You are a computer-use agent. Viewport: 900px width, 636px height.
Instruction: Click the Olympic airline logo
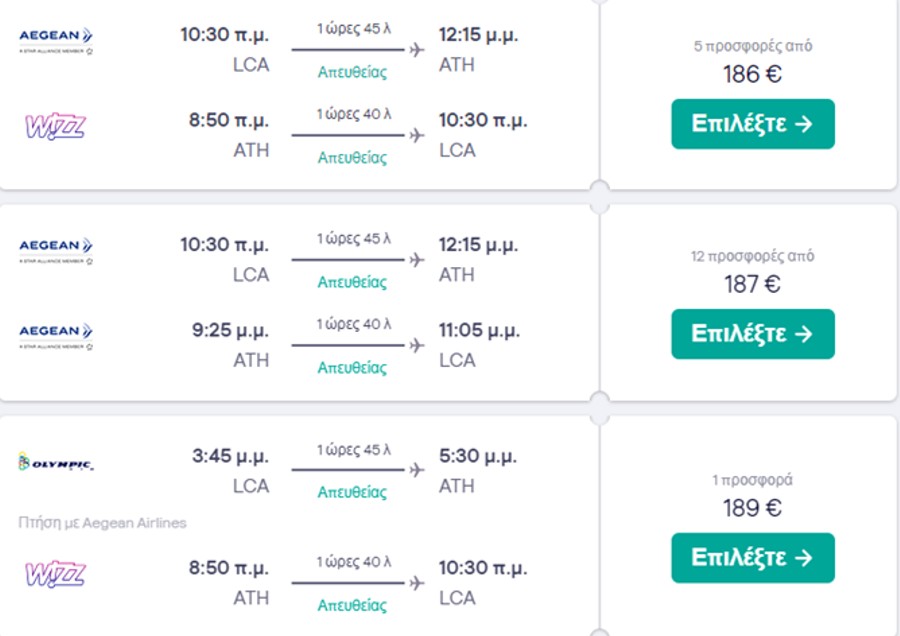tap(56, 462)
